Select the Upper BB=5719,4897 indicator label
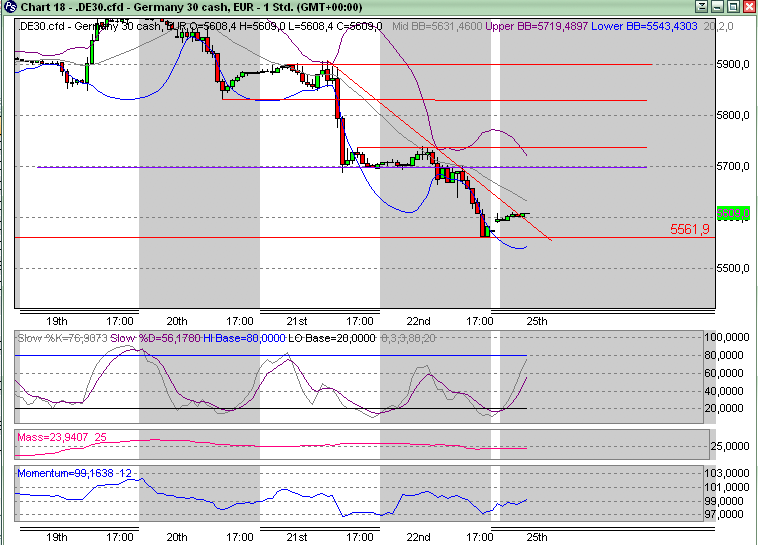 pos(536,26)
